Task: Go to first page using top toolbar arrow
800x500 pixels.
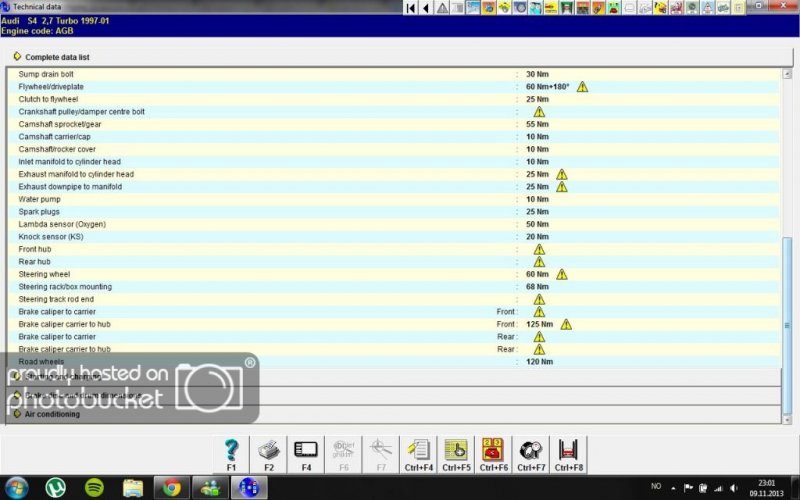Action: pos(411,8)
